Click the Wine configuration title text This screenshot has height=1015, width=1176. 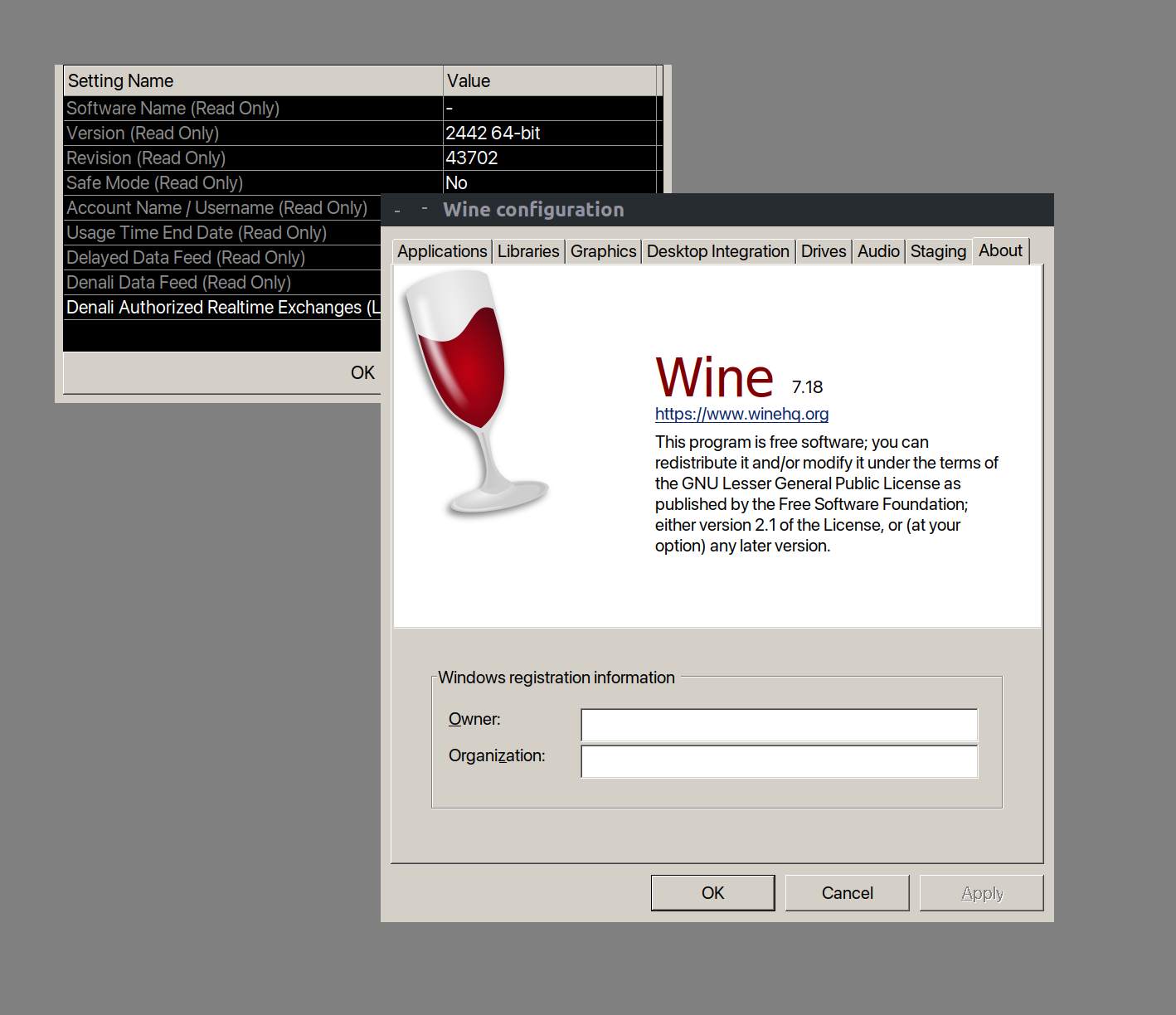click(533, 210)
